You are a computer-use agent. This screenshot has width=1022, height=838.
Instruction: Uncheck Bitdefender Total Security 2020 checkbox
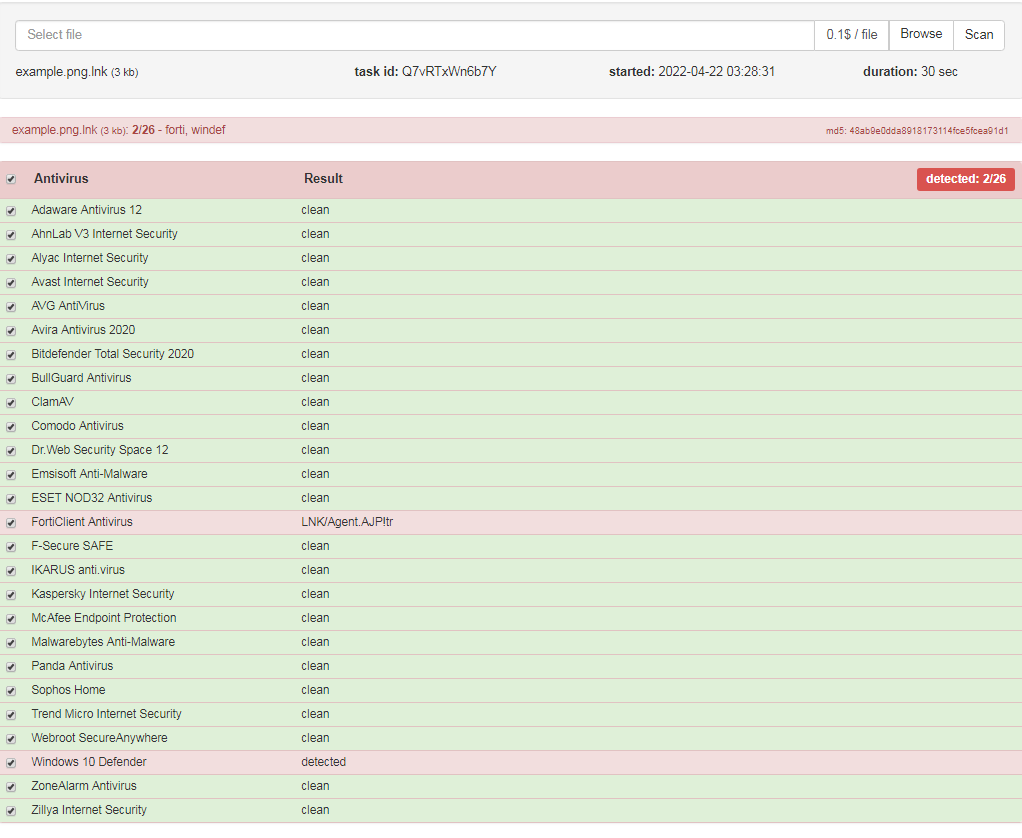pyautogui.click(x=11, y=355)
